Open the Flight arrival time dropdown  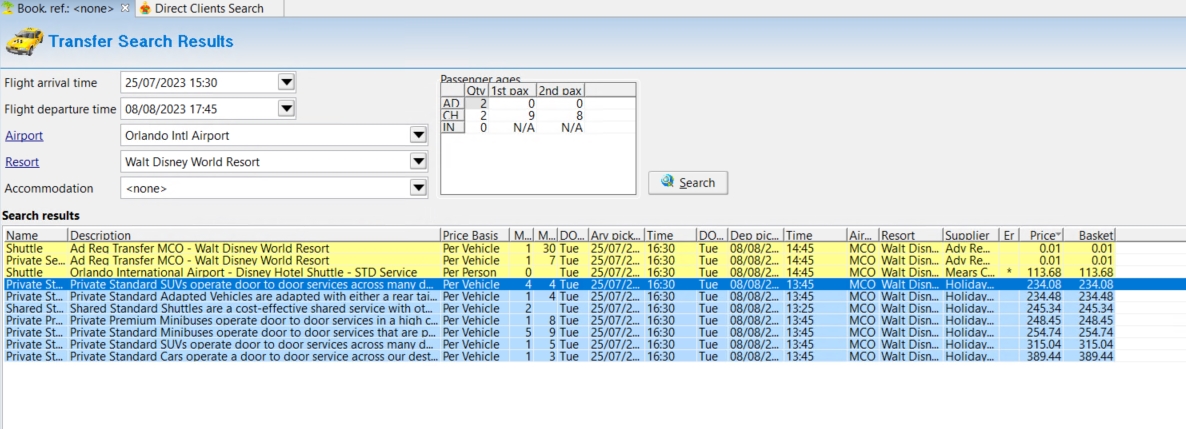click(286, 82)
